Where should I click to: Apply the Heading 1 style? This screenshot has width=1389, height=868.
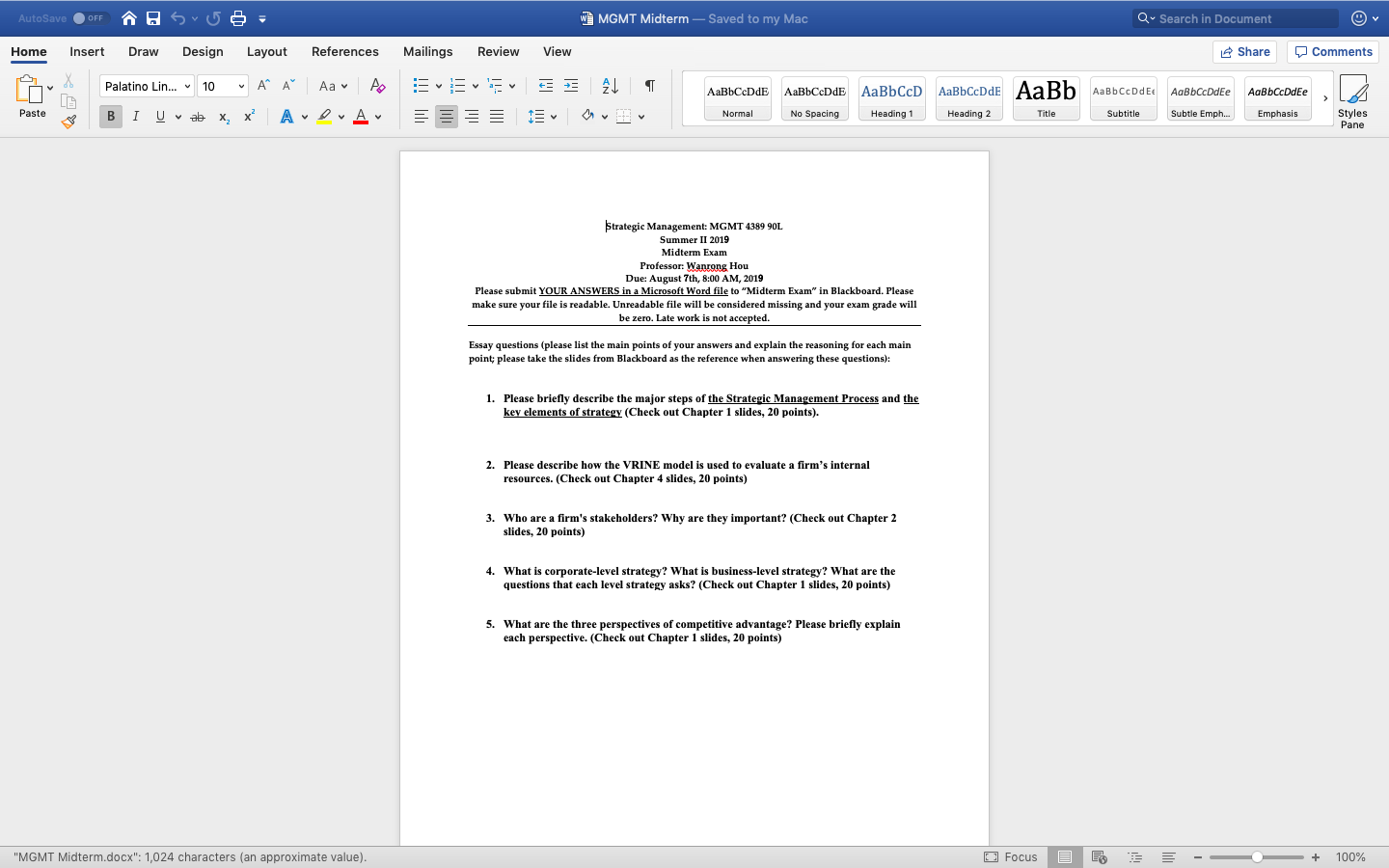click(x=892, y=98)
